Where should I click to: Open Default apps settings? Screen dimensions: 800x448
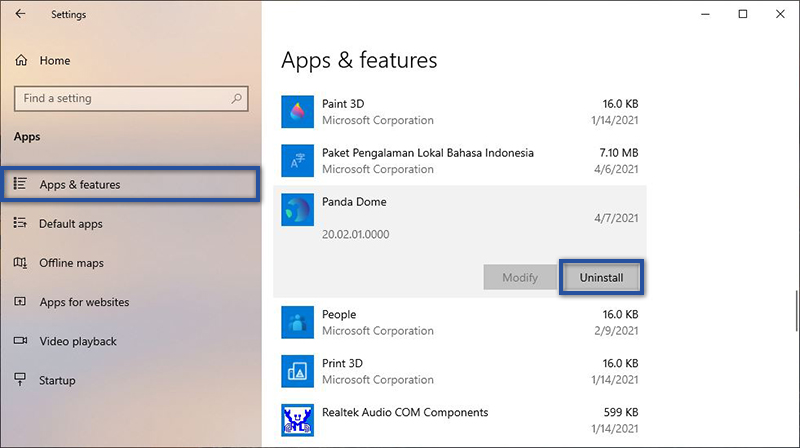[x=70, y=224]
